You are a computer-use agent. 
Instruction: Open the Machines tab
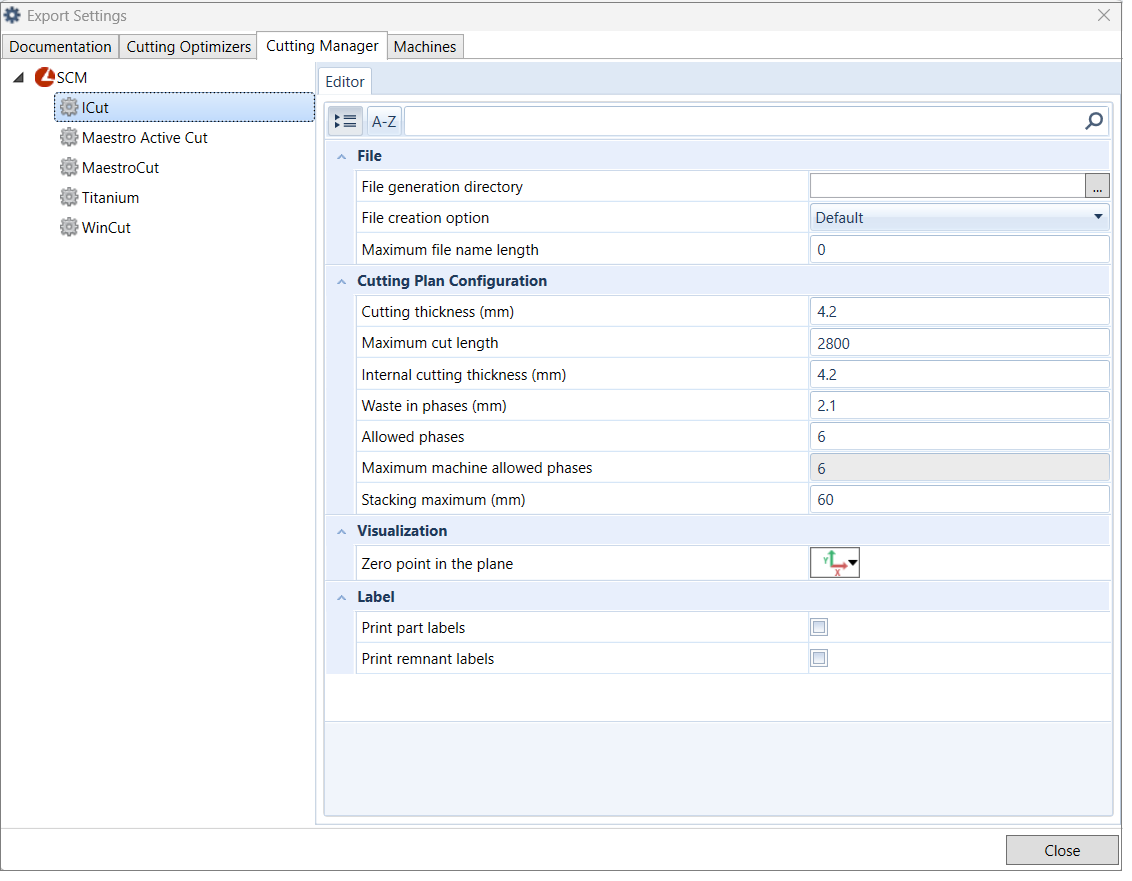point(427,47)
